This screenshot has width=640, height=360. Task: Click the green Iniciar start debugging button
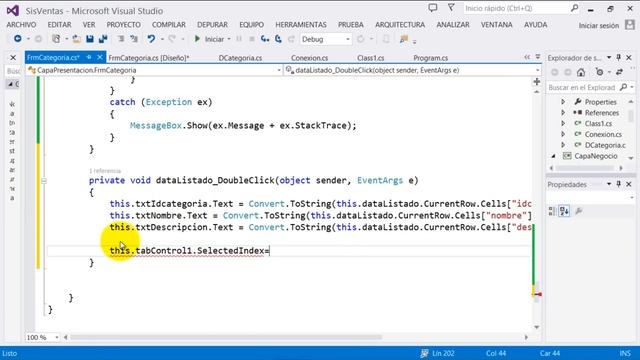point(210,39)
